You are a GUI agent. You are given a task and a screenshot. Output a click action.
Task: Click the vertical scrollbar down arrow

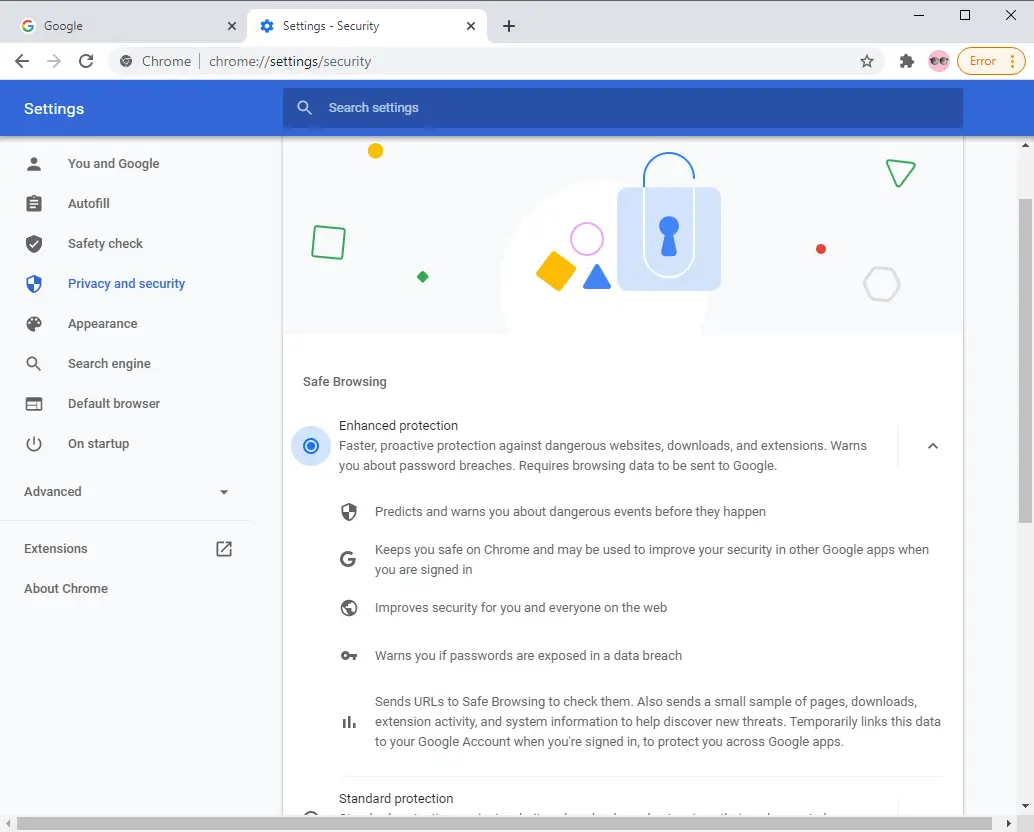click(x=1025, y=805)
